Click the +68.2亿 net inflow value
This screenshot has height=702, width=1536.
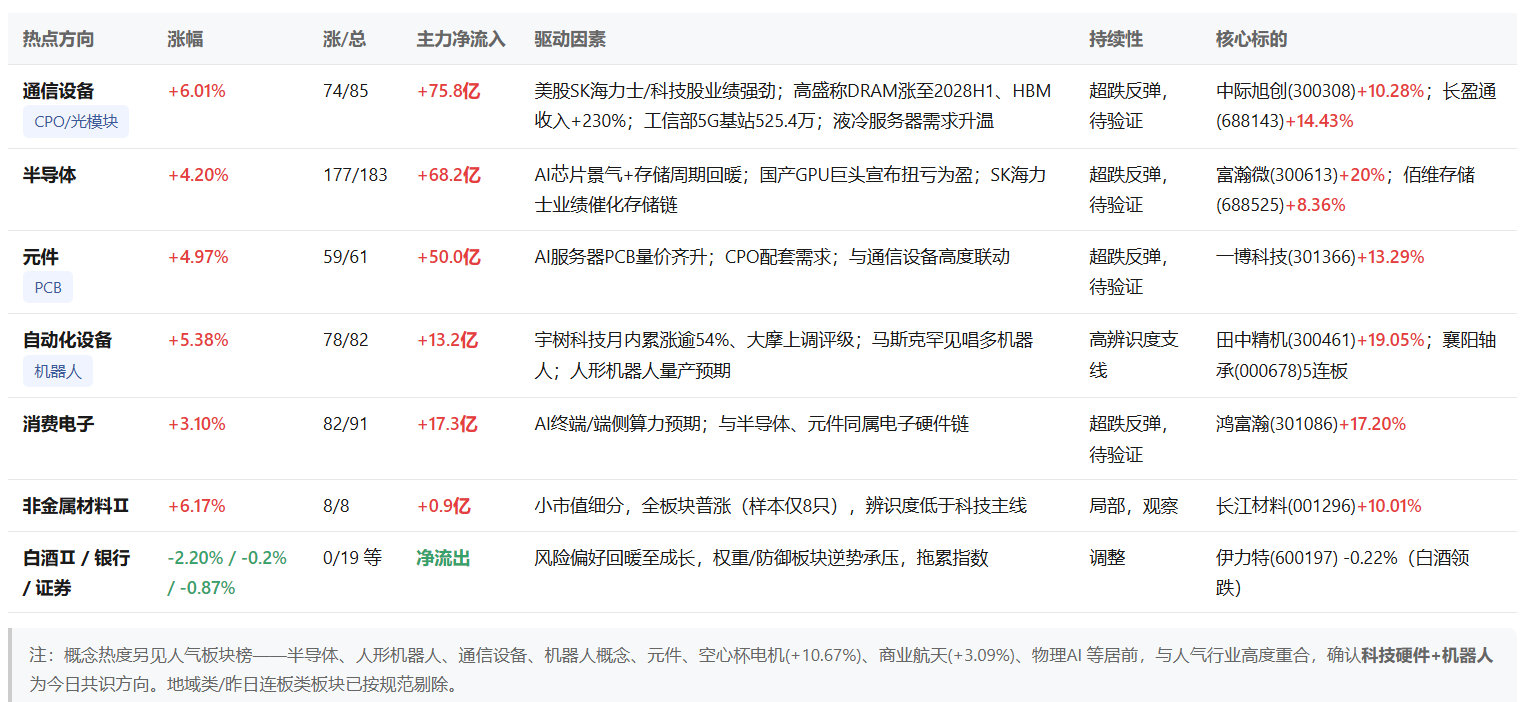point(448,175)
